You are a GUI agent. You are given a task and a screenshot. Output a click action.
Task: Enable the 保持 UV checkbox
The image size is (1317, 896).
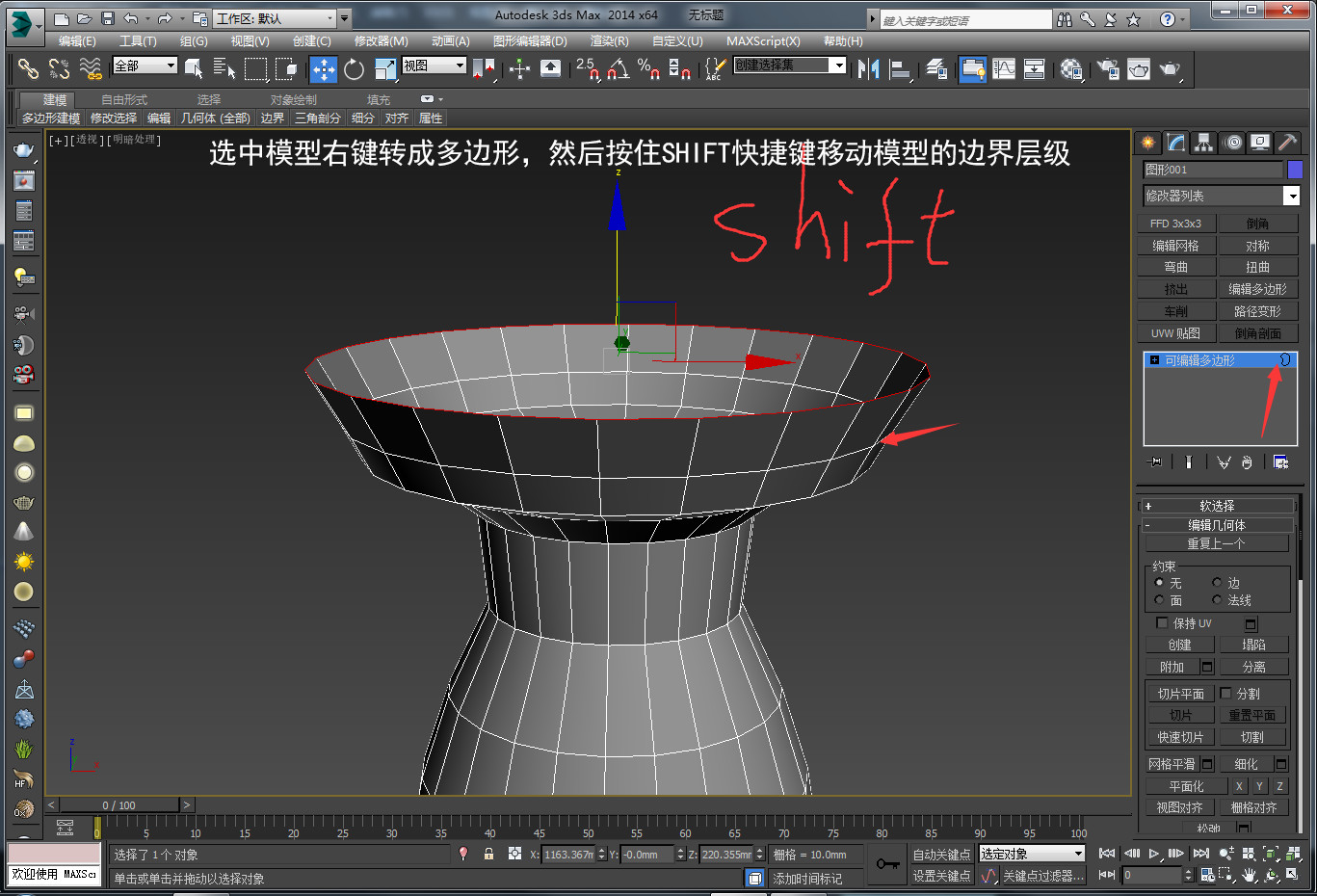coord(1162,623)
